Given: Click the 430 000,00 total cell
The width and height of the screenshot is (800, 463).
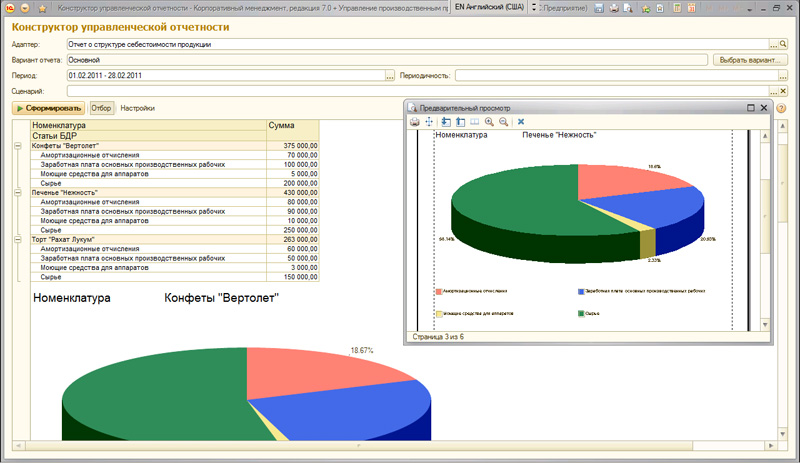Looking at the screenshot, I should click(293, 192).
